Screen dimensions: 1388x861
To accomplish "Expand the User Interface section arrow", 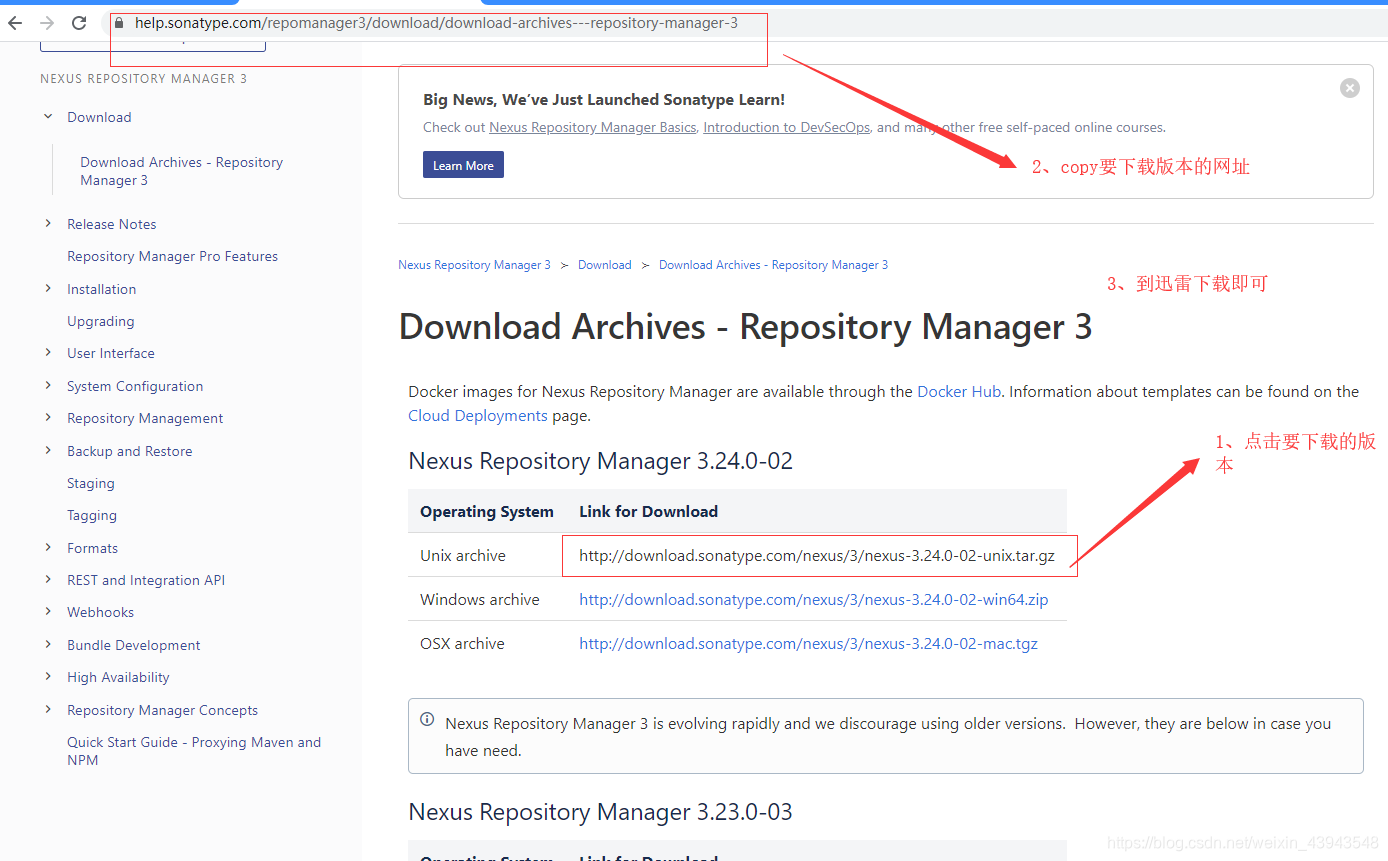I will 48,353.
